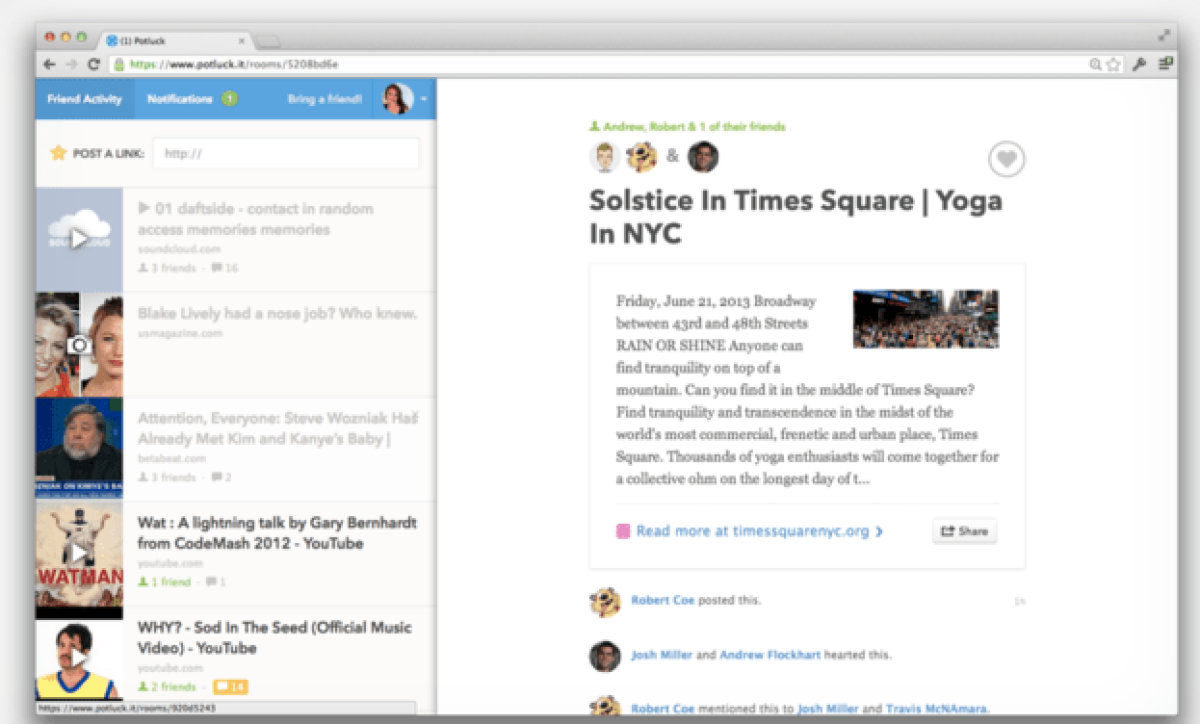Image resolution: width=1200 pixels, height=724 pixels.
Task: Click the heart icon to favorite the article
Action: (1007, 160)
